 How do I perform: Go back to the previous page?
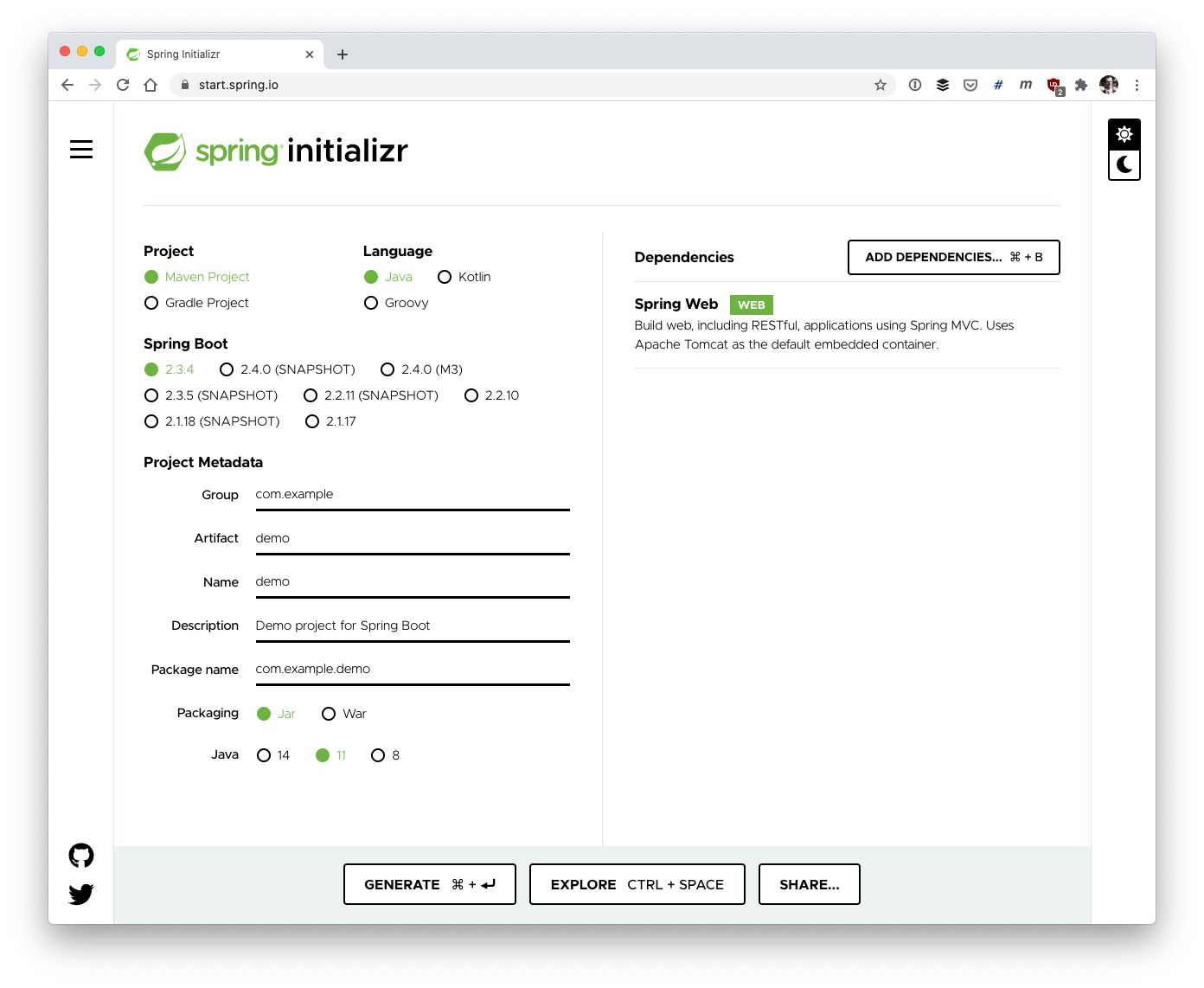coord(67,85)
